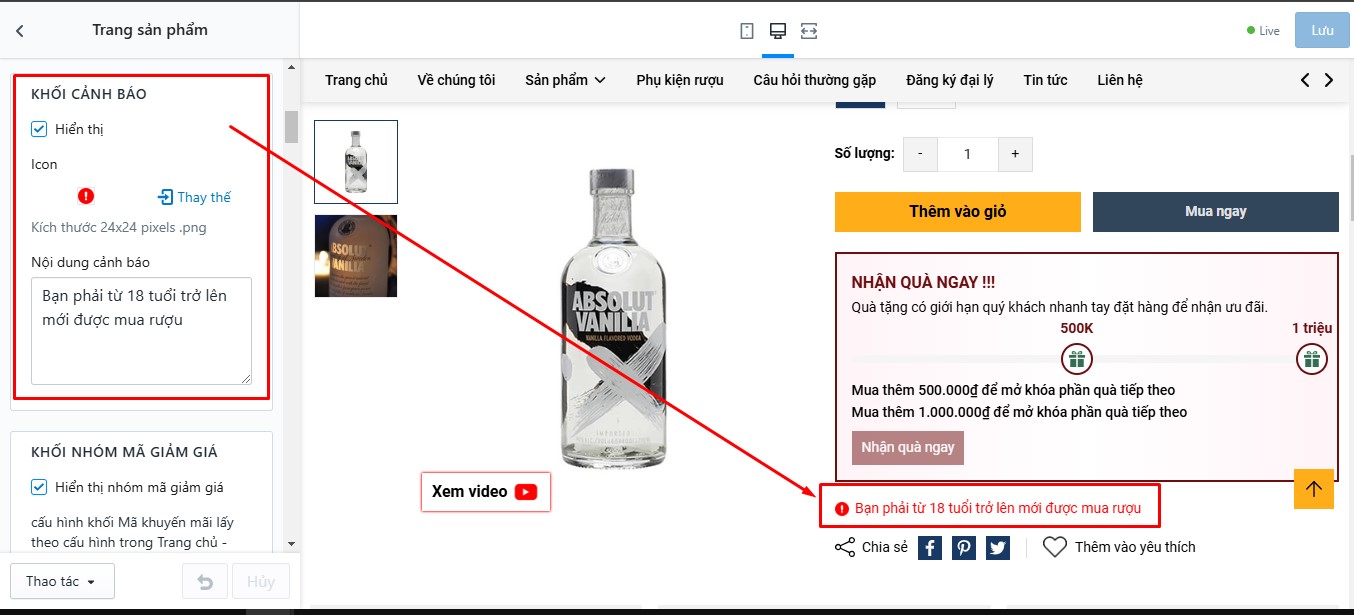This screenshot has height=615, width=1354.
Task: Click Nhận quà ngay button
Action: pyautogui.click(x=908, y=447)
